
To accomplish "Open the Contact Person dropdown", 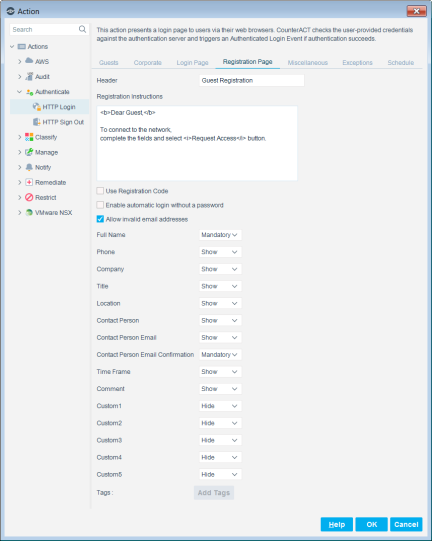I will pyautogui.click(x=220, y=320).
